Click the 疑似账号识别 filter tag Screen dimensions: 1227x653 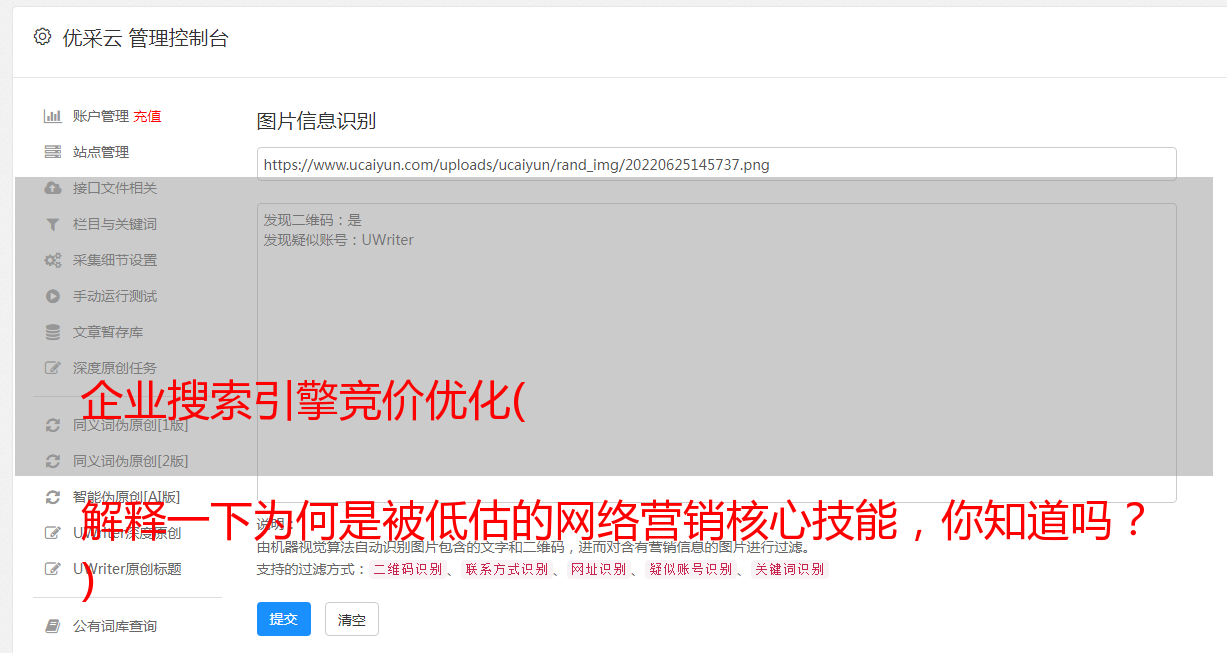(x=691, y=569)
